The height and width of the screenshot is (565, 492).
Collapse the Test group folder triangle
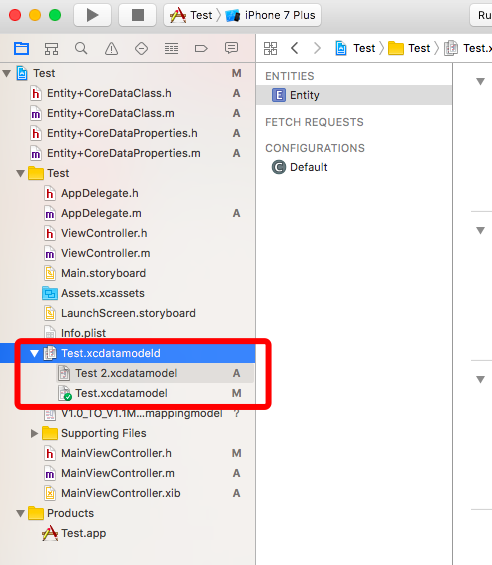coord(21,174)
